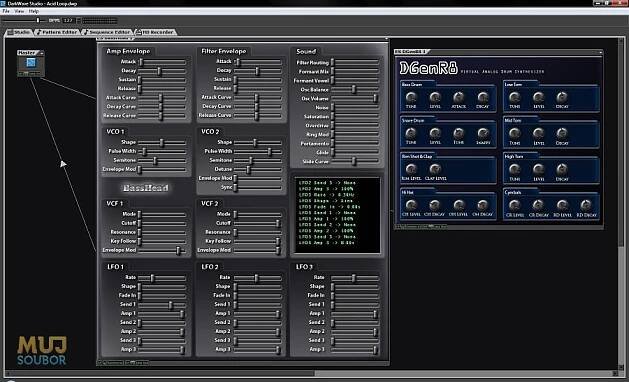
Task: Click the VCF 2 Resonance slider
Action: click(x=258, y=232)
